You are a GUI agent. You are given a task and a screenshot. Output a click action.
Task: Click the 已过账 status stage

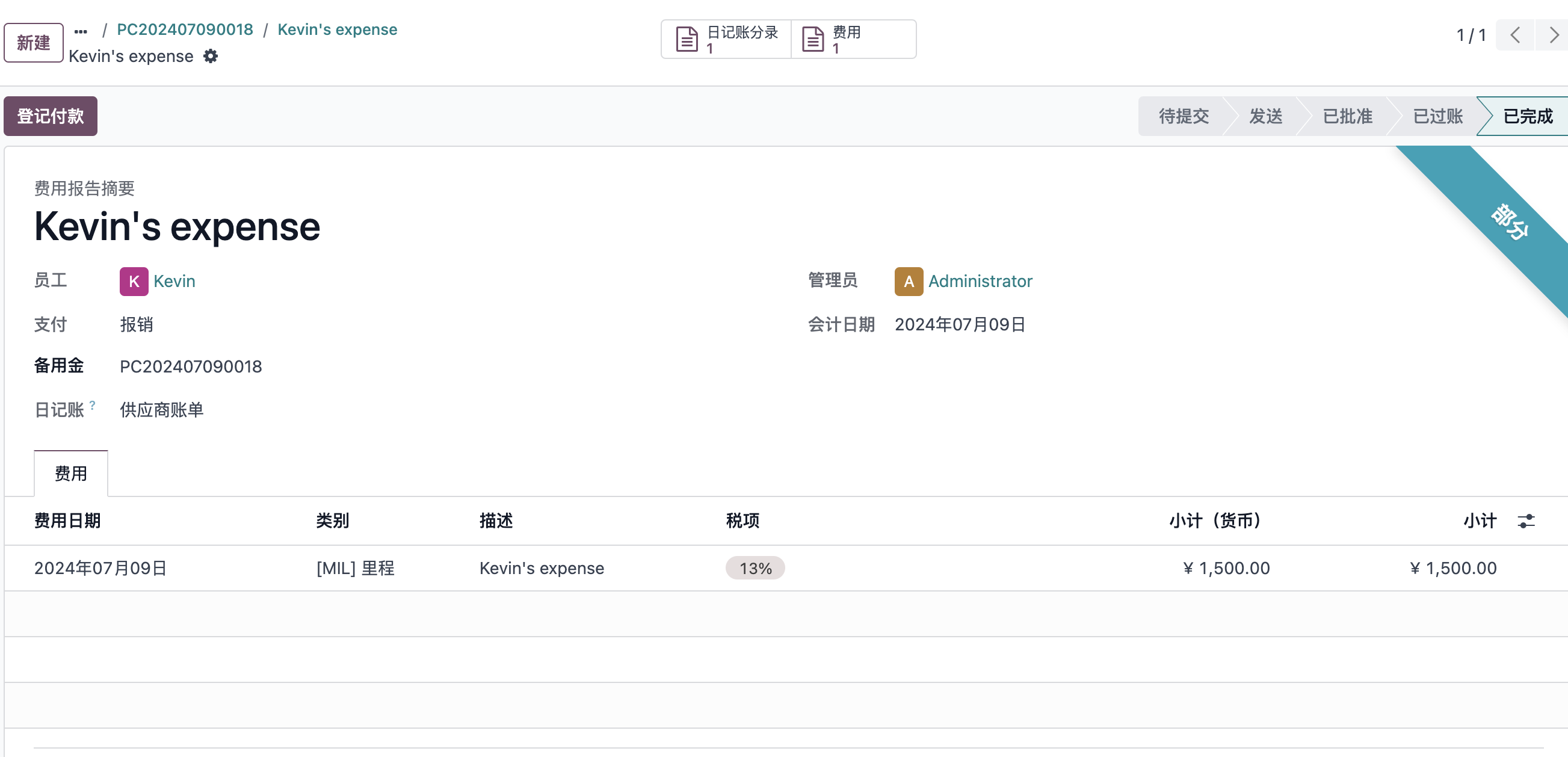point(1437,116)
